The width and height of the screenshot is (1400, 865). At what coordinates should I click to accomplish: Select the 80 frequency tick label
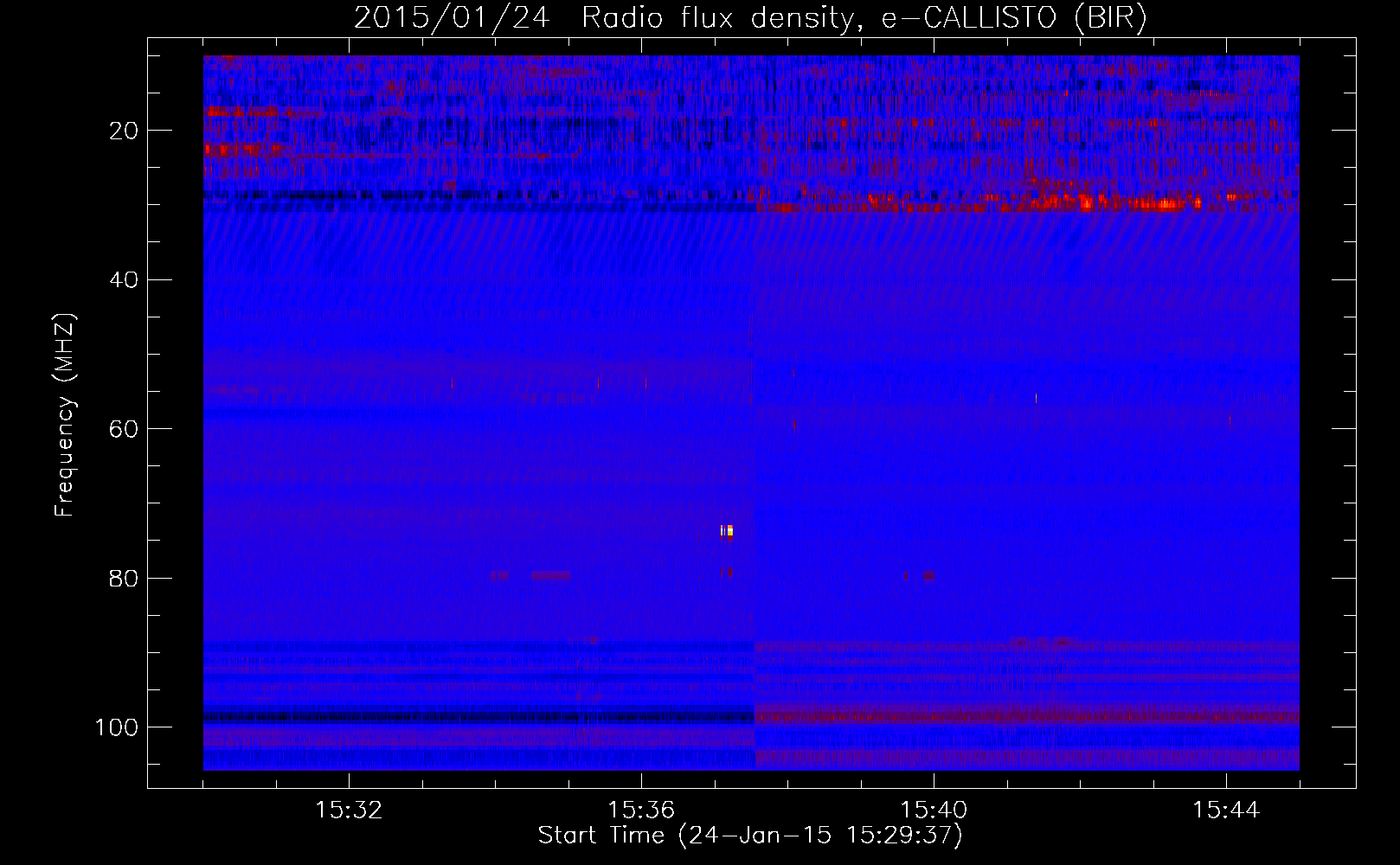coord(124,578)
